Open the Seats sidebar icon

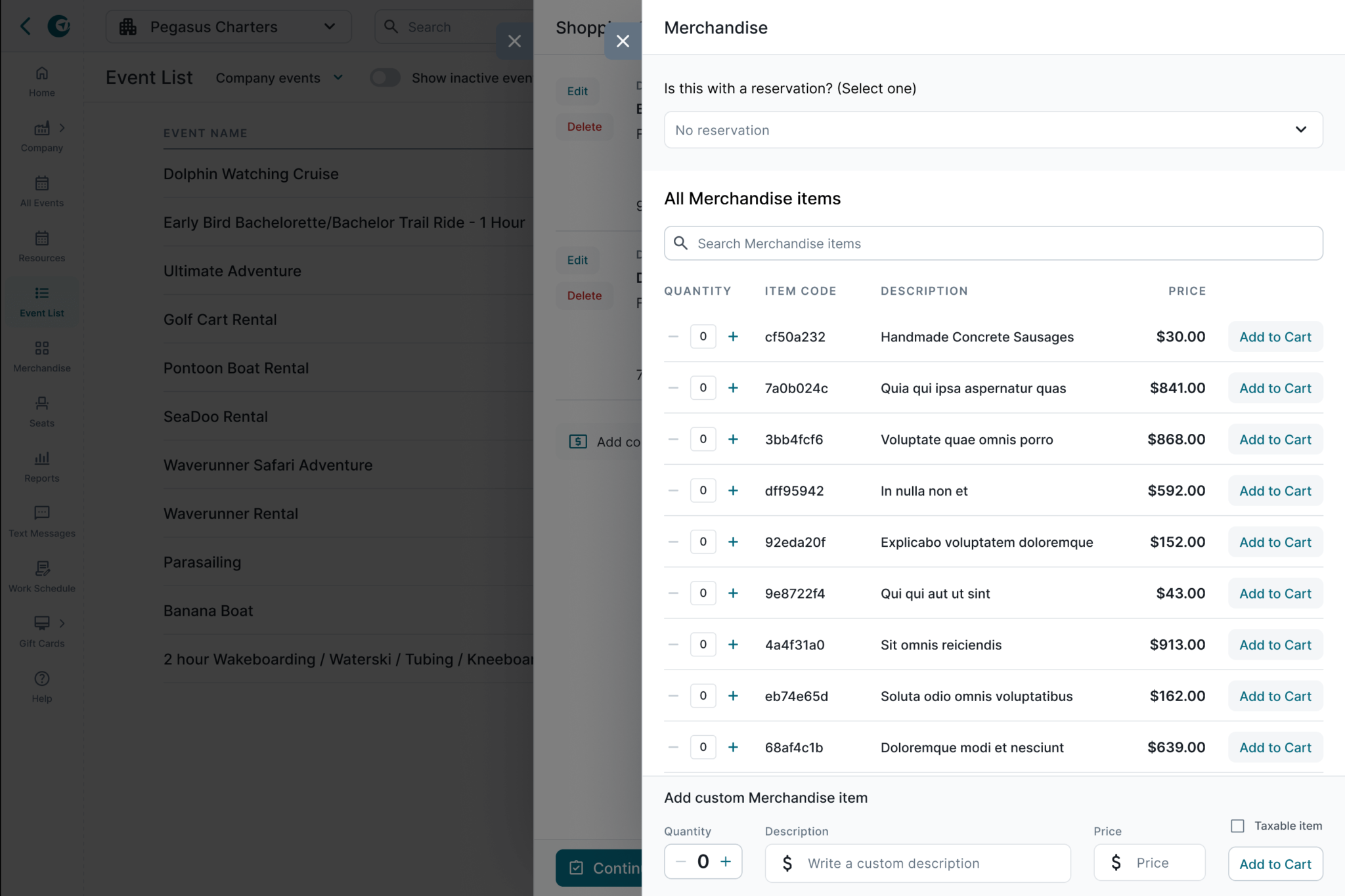click(41, 403)
